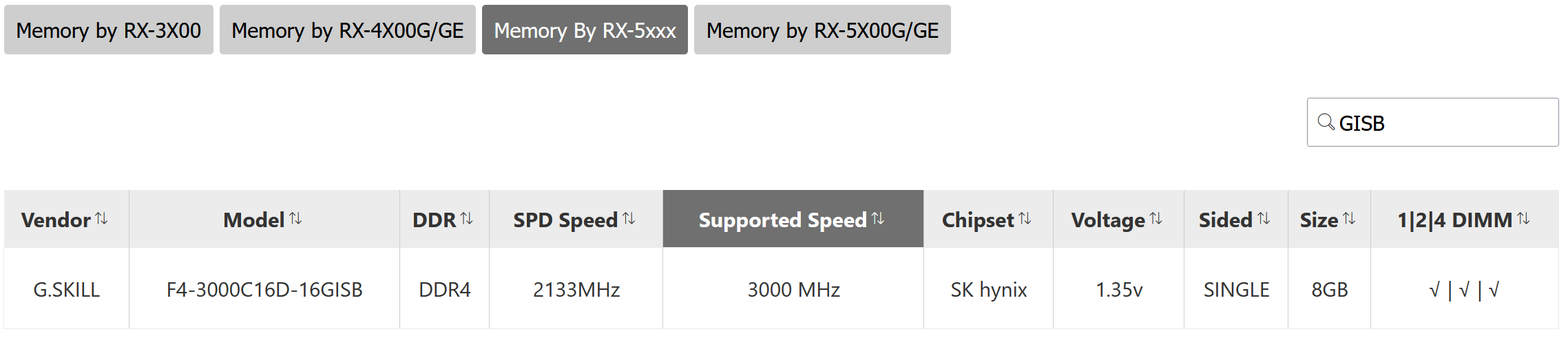
Task: Select the F4-3000C16D-16GISB model cell
Action: click(x=264, y=289)
